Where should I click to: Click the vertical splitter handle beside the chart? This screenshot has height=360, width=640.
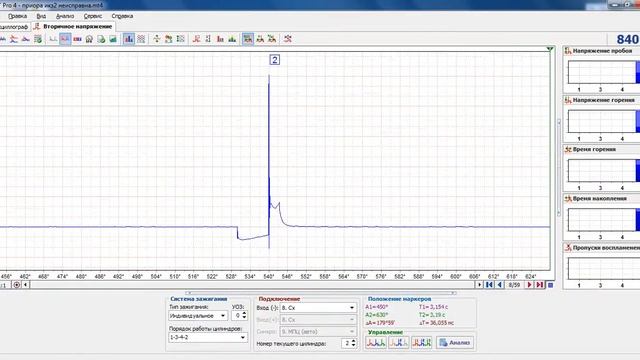pyautogui.click(x=559, y=167)
